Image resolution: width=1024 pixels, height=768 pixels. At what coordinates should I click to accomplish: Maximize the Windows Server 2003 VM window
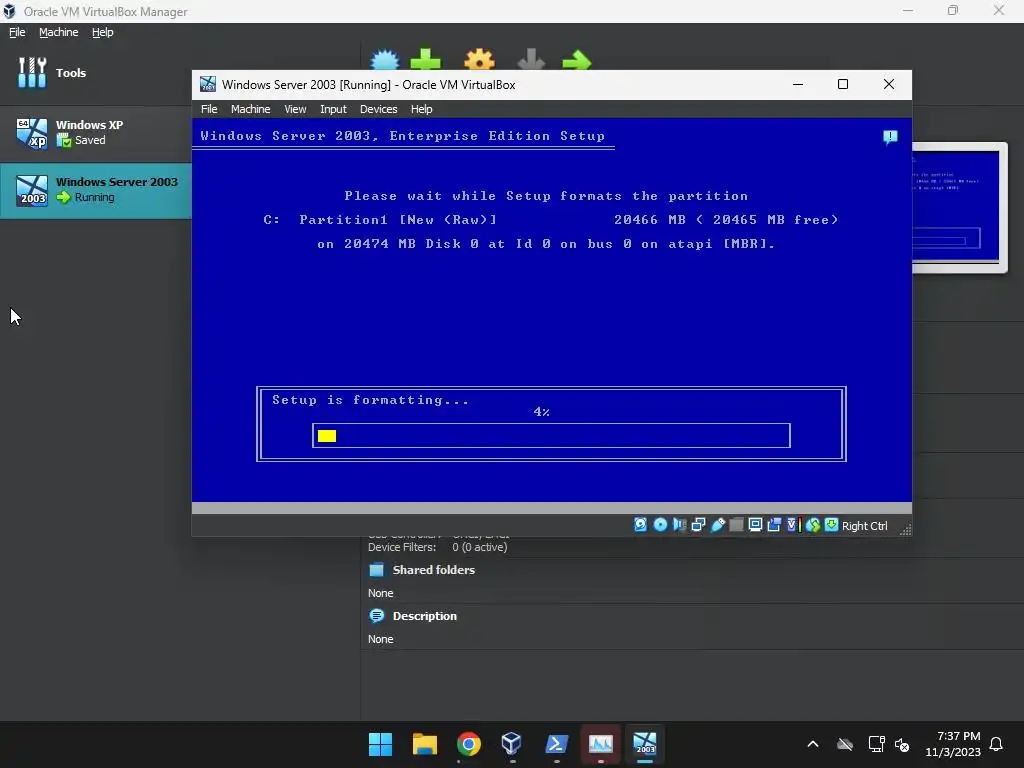(843, 84)
